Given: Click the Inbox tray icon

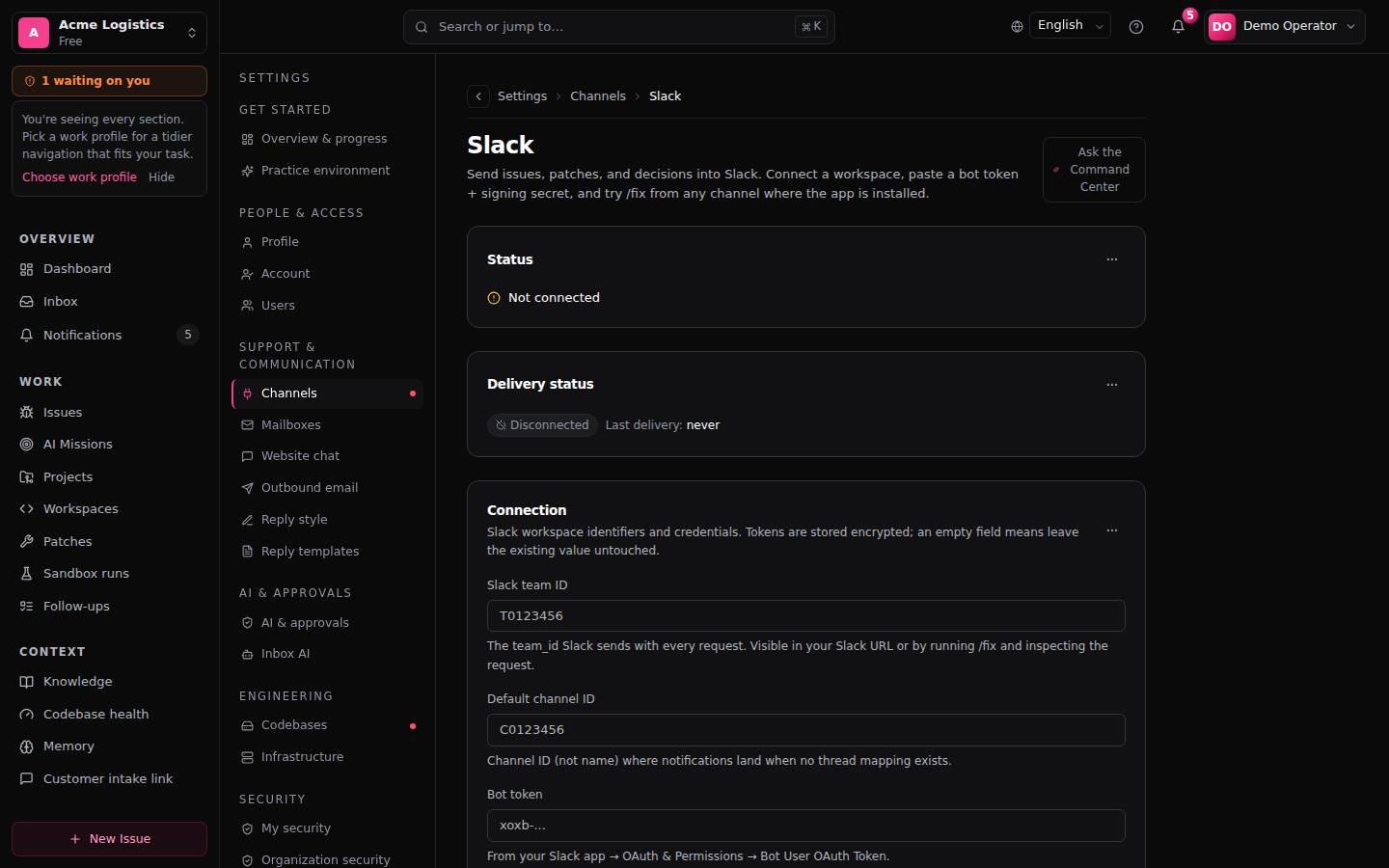Looking at the screenshot, I should pyautogui.click(x=27, y=302).
